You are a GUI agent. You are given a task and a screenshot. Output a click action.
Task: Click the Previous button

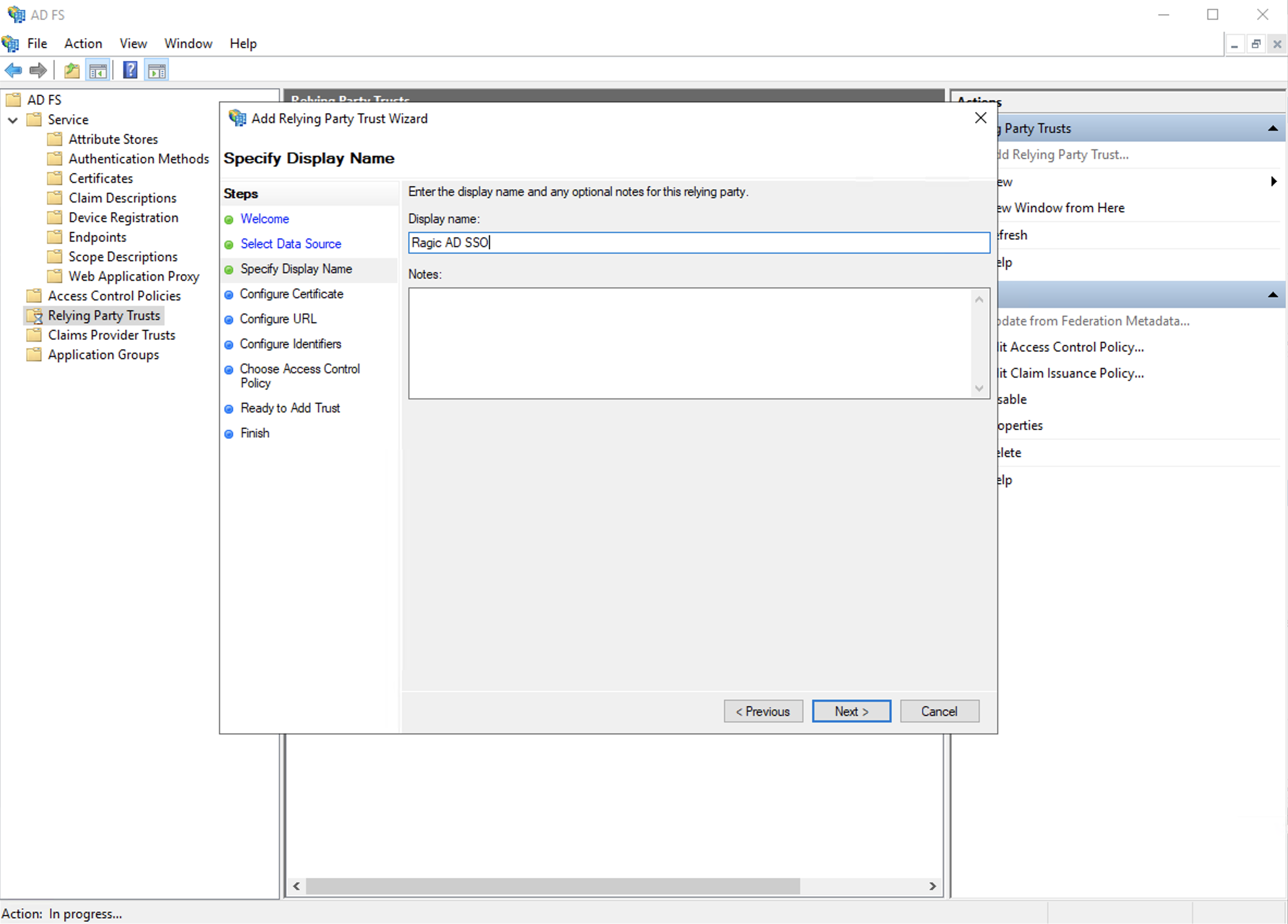[763, 711]
